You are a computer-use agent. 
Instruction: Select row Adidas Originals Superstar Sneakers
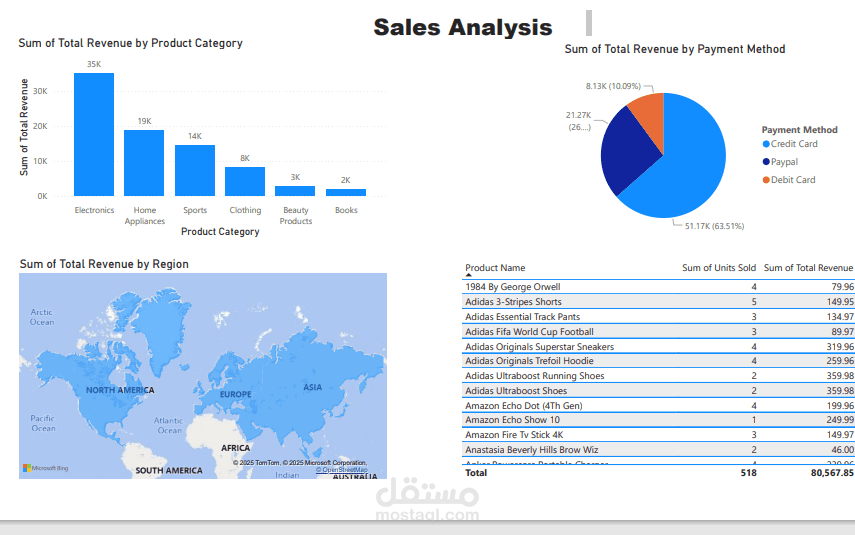tap(658, 347)
